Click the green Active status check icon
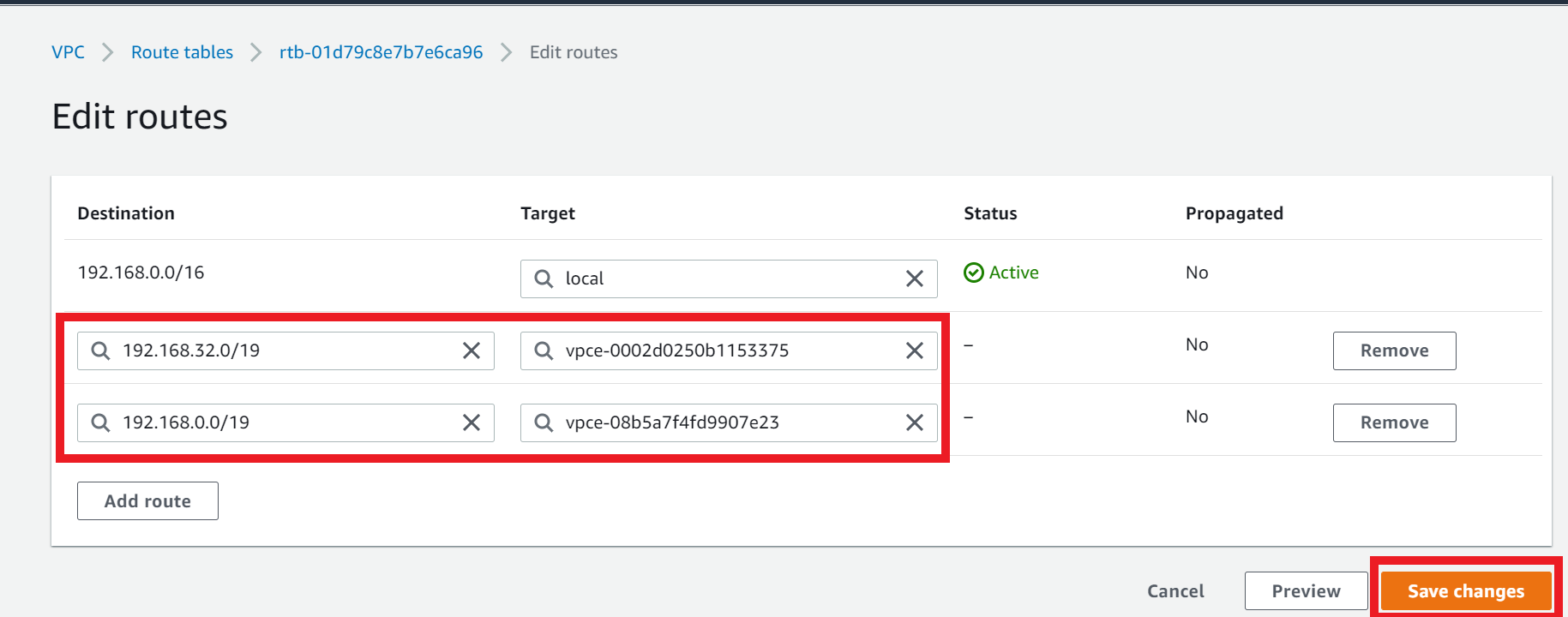Screen dimensions: 1568x617 [x=974, y=273]
